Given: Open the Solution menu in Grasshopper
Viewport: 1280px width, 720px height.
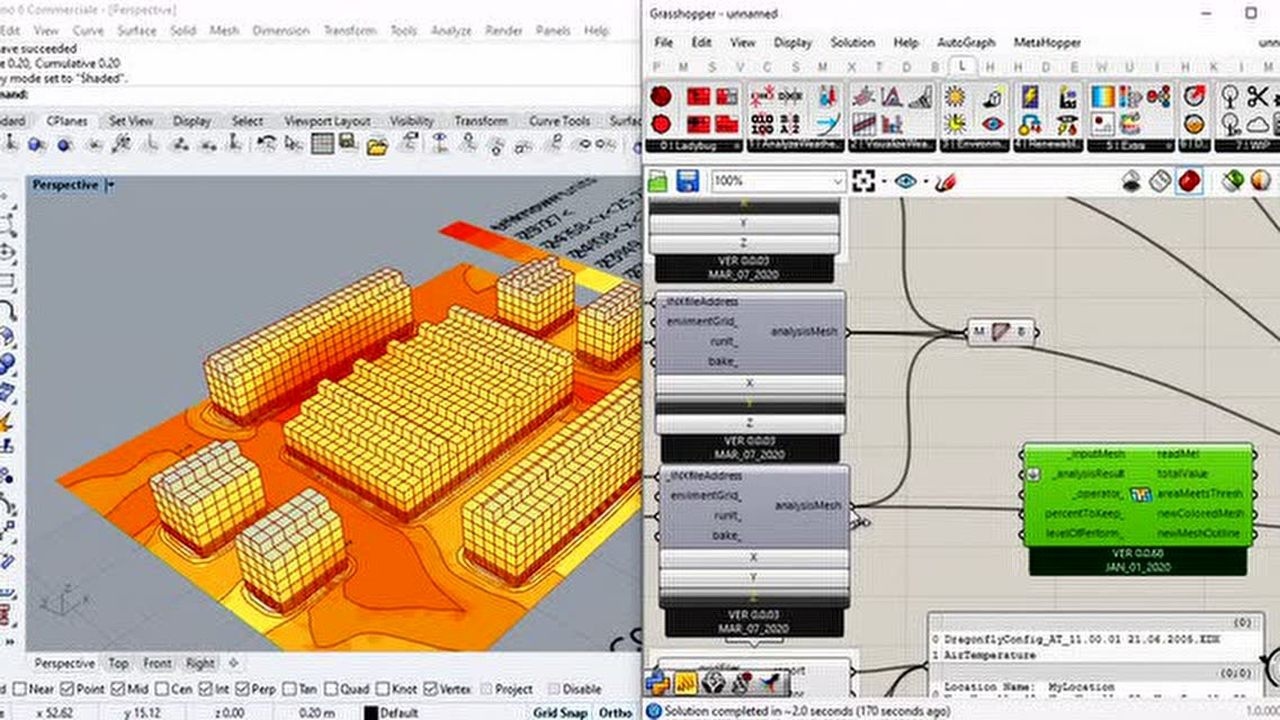Looking at the screenshot, I should [852, 43].
